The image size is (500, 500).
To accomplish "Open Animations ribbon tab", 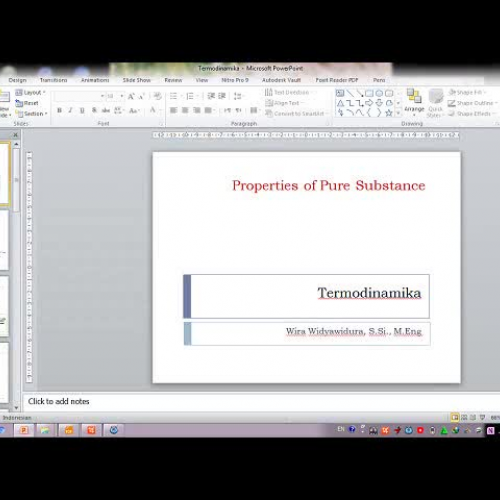I will tap(95, 80).
